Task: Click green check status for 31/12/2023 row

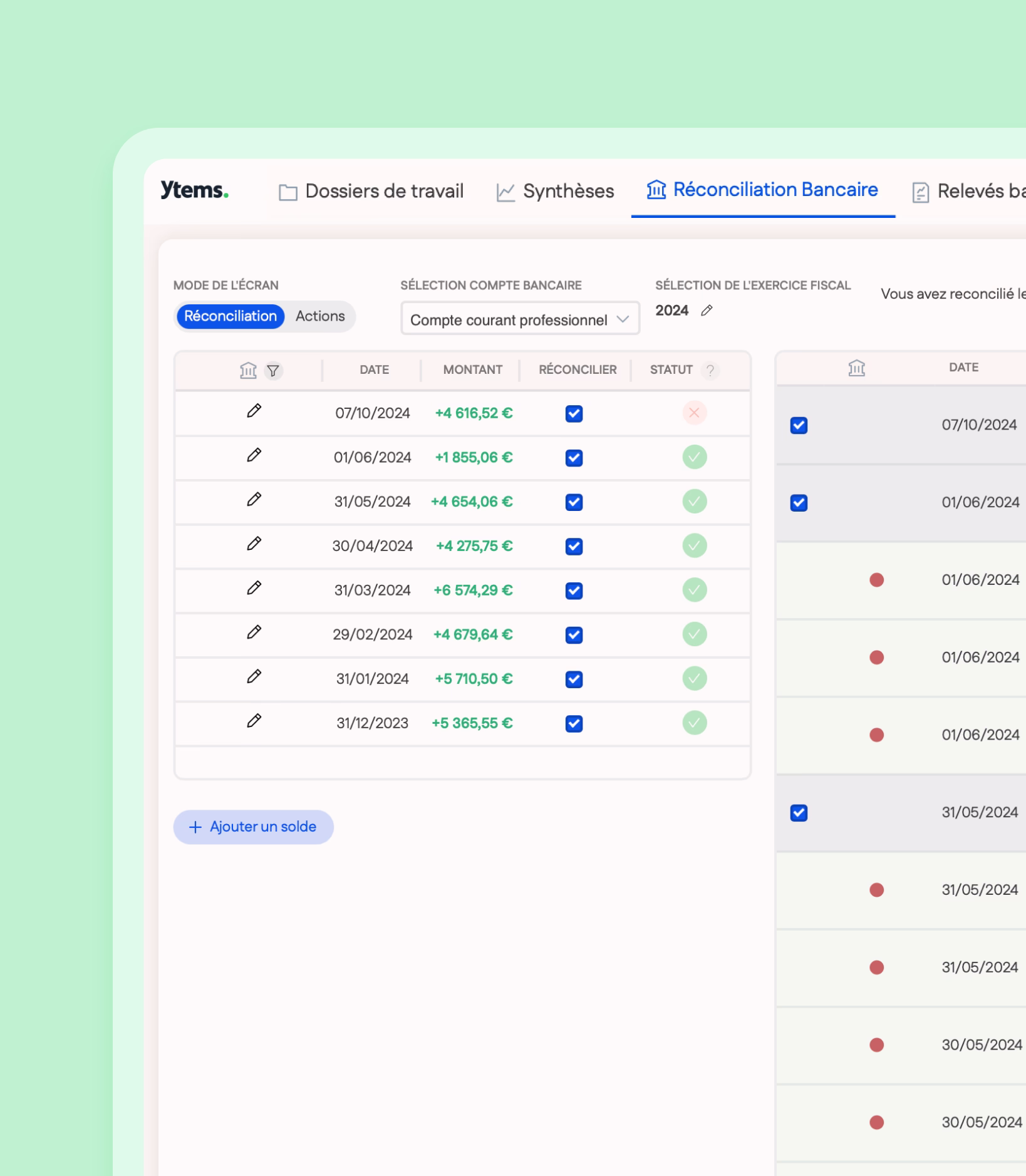Action: (694, 723)
